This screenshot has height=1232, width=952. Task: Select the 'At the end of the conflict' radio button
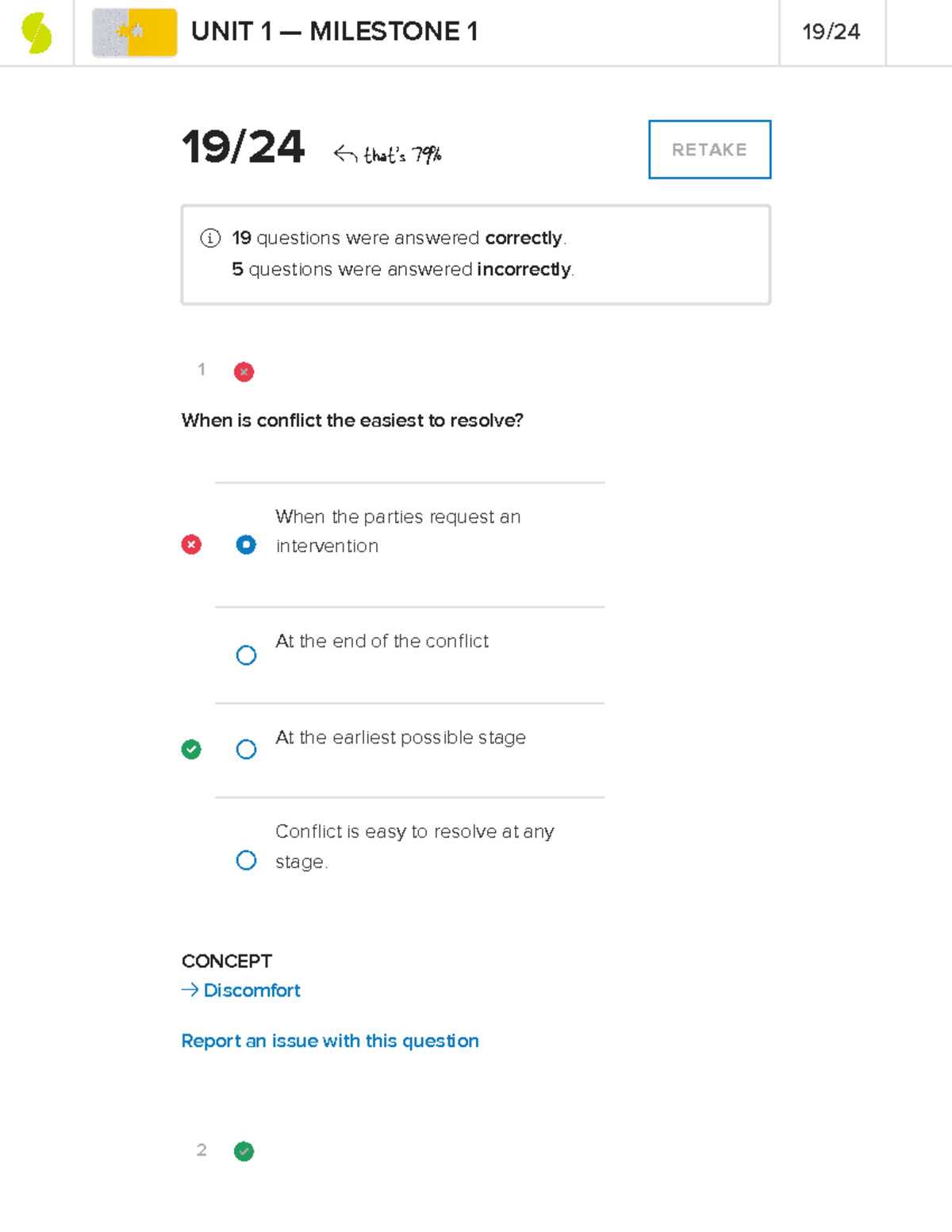247,654
